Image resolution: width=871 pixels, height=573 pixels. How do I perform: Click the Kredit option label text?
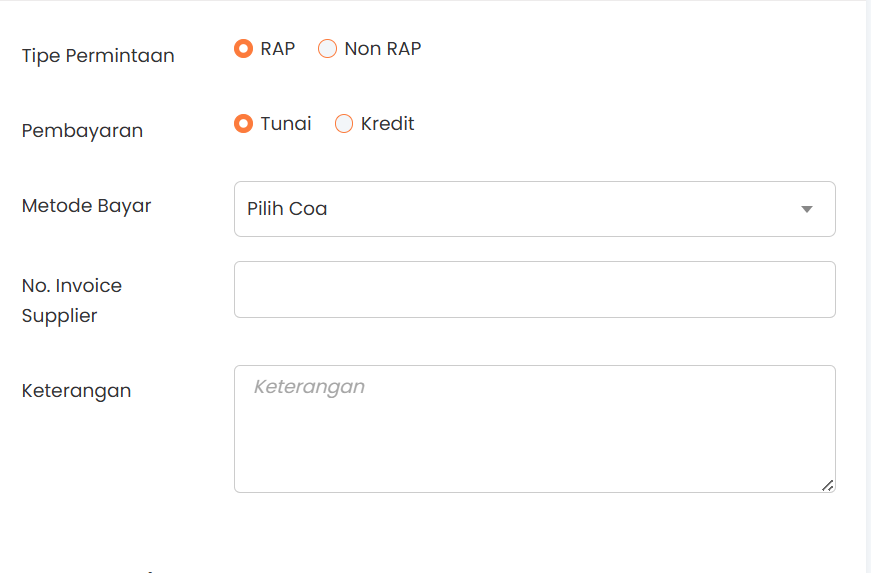(x=388, y=124)
